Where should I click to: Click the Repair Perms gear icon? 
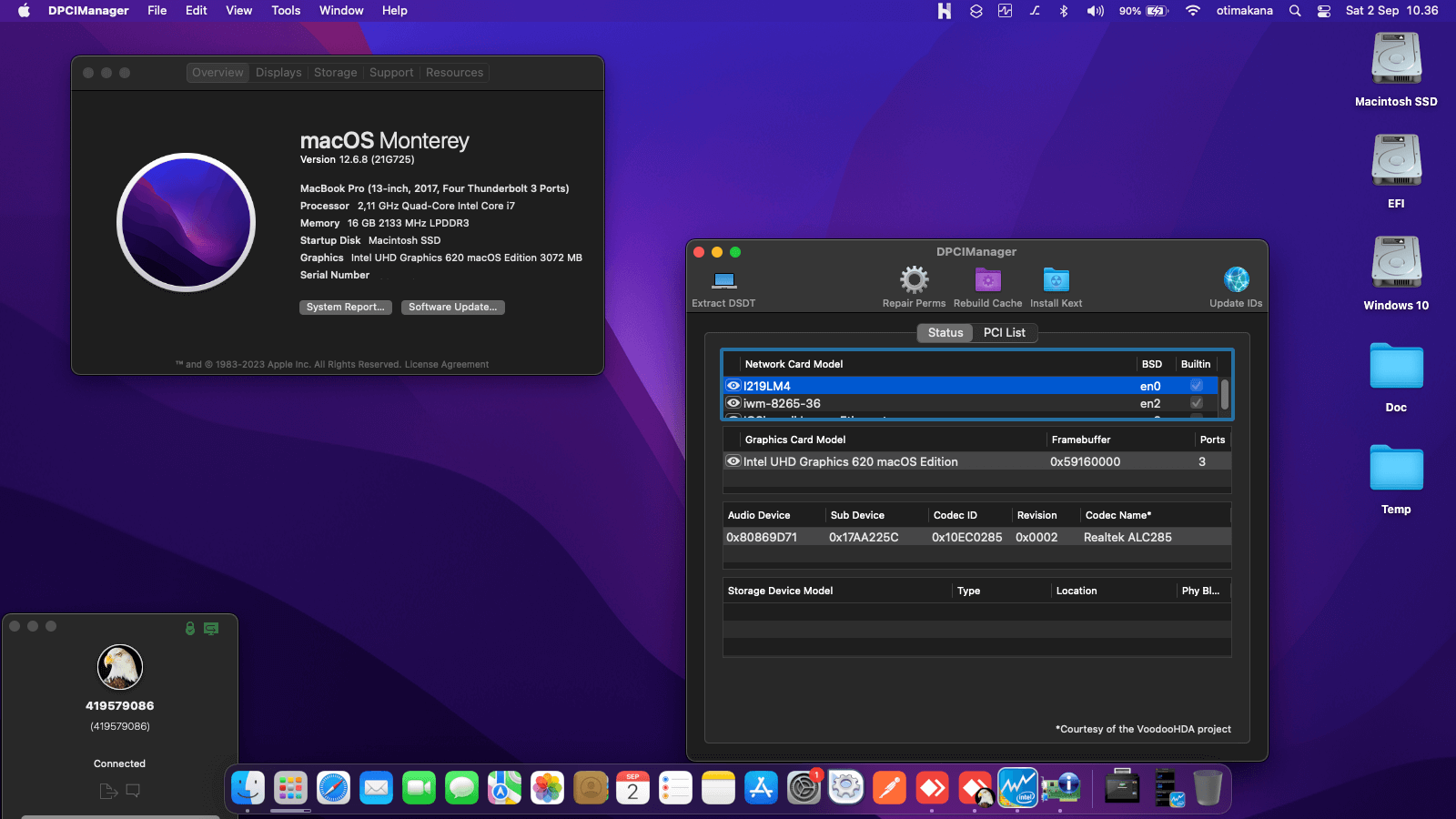click(x=914, y=279)
